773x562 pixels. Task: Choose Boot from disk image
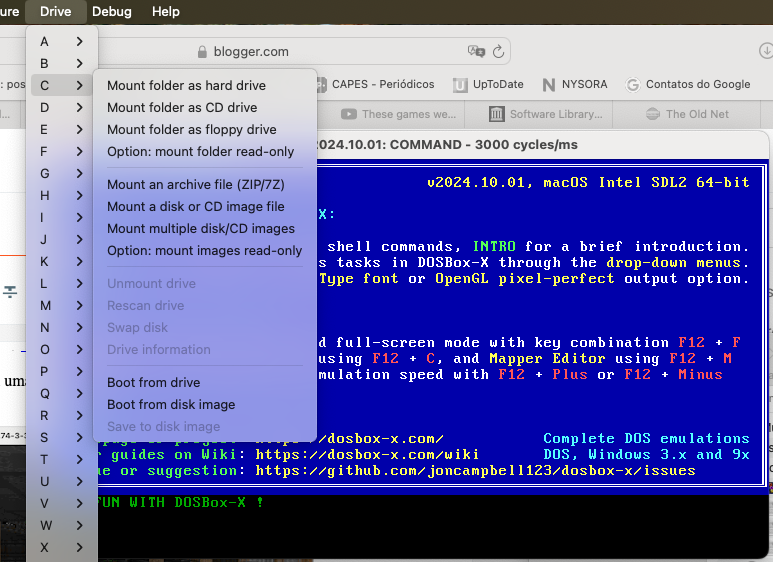coord(171,405)
